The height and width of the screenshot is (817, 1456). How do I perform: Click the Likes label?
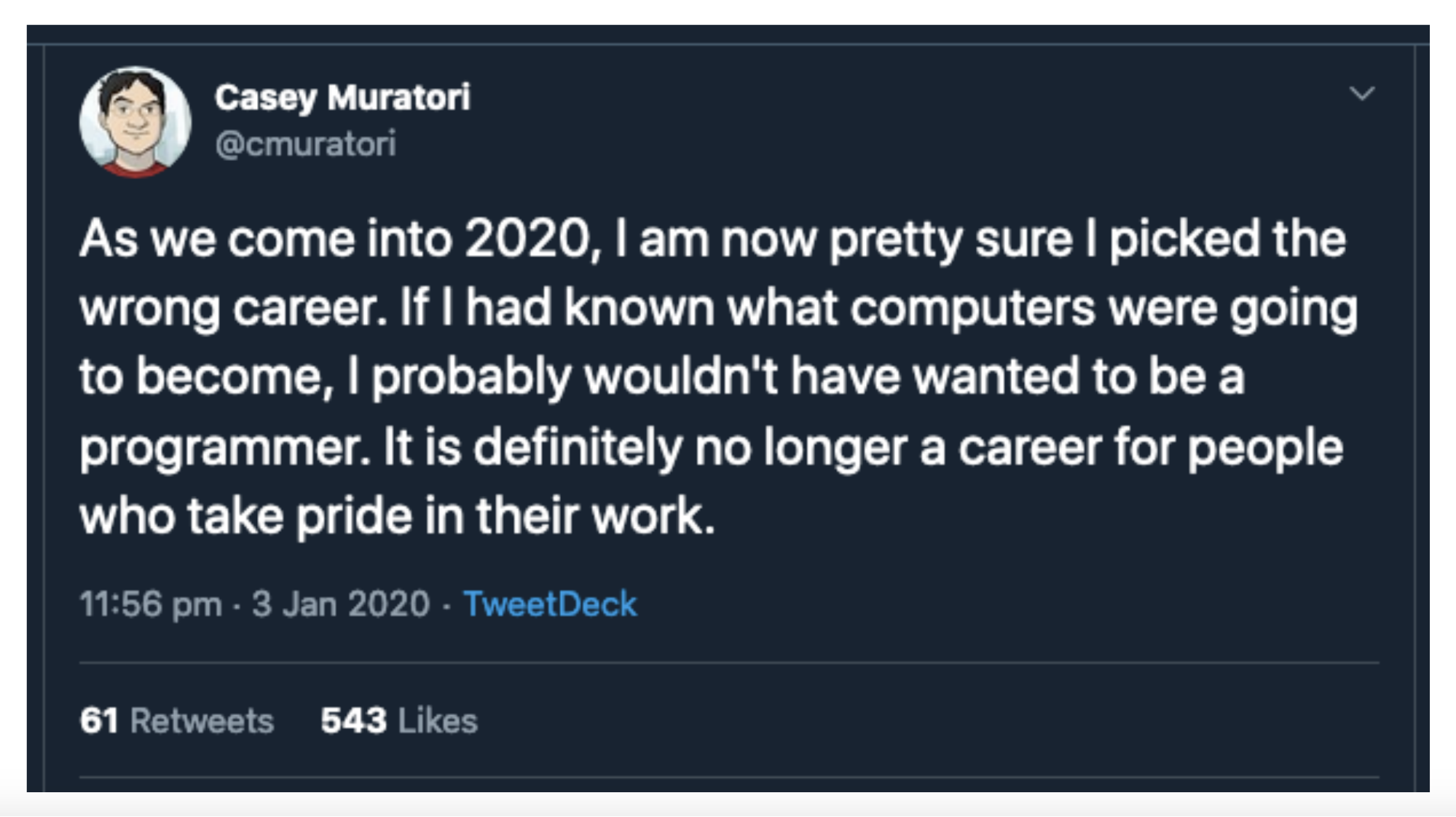pos(438,721)
